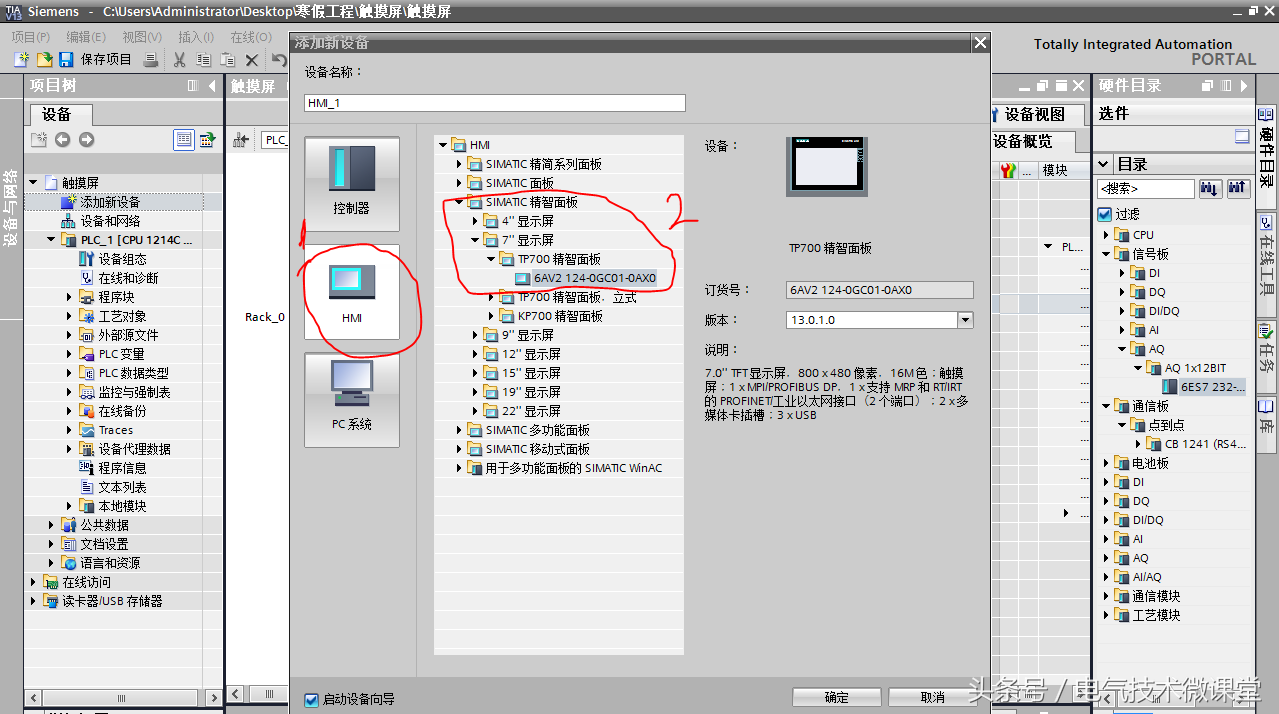
Task: Select order number 6AV2 124-0GC01-0AX0 in tree
Action: coord(594,278)
